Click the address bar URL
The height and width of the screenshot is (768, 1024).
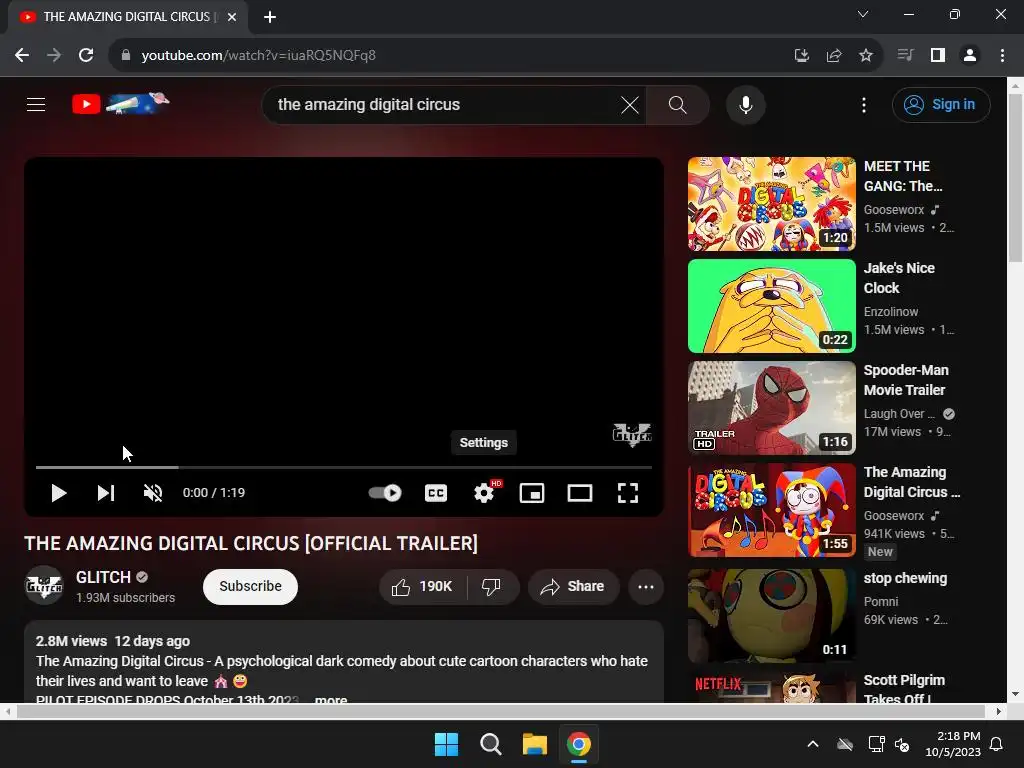pyautogui.click(x=259, y=56)
